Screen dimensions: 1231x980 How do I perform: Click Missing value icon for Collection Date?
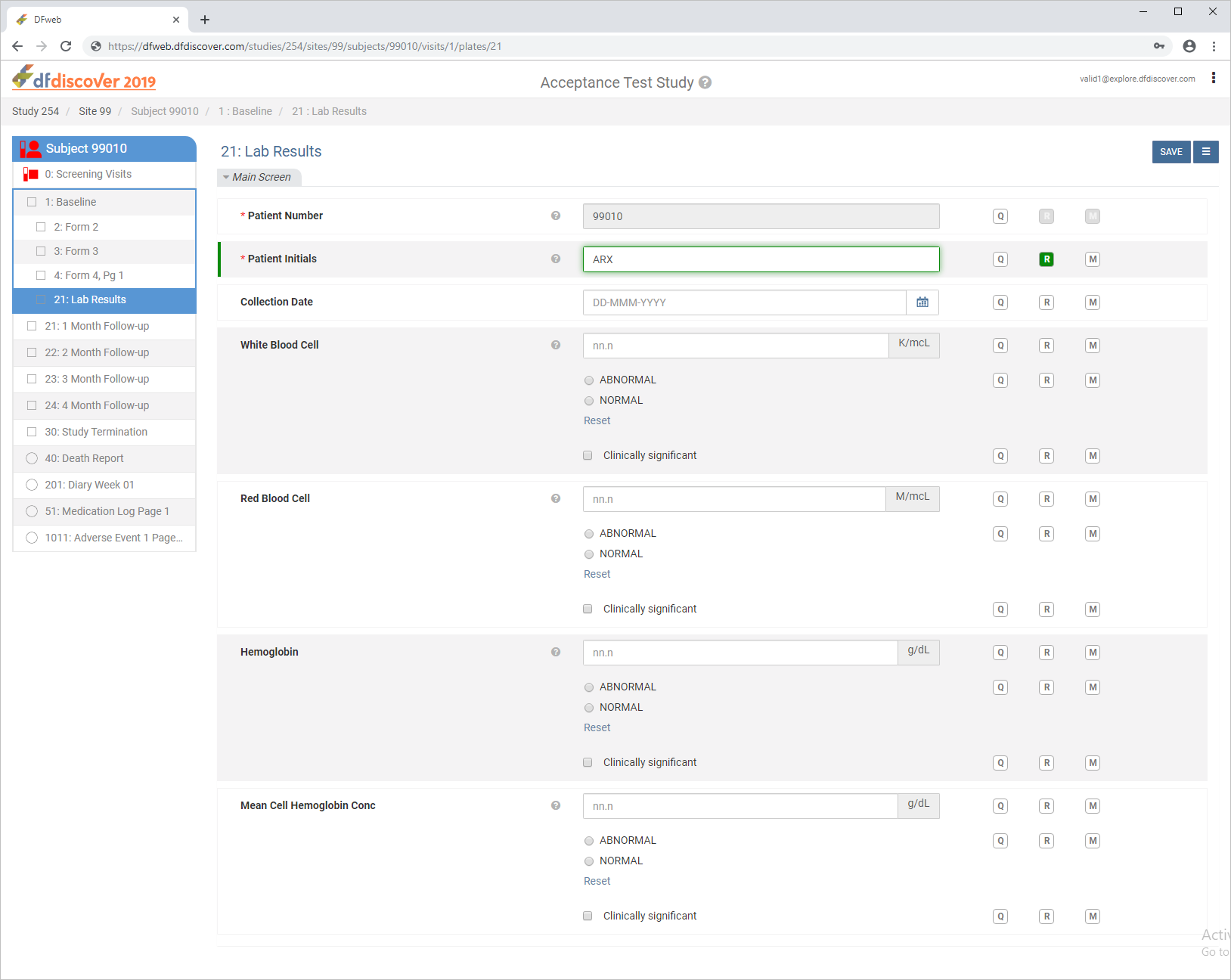pos(1093,302)
